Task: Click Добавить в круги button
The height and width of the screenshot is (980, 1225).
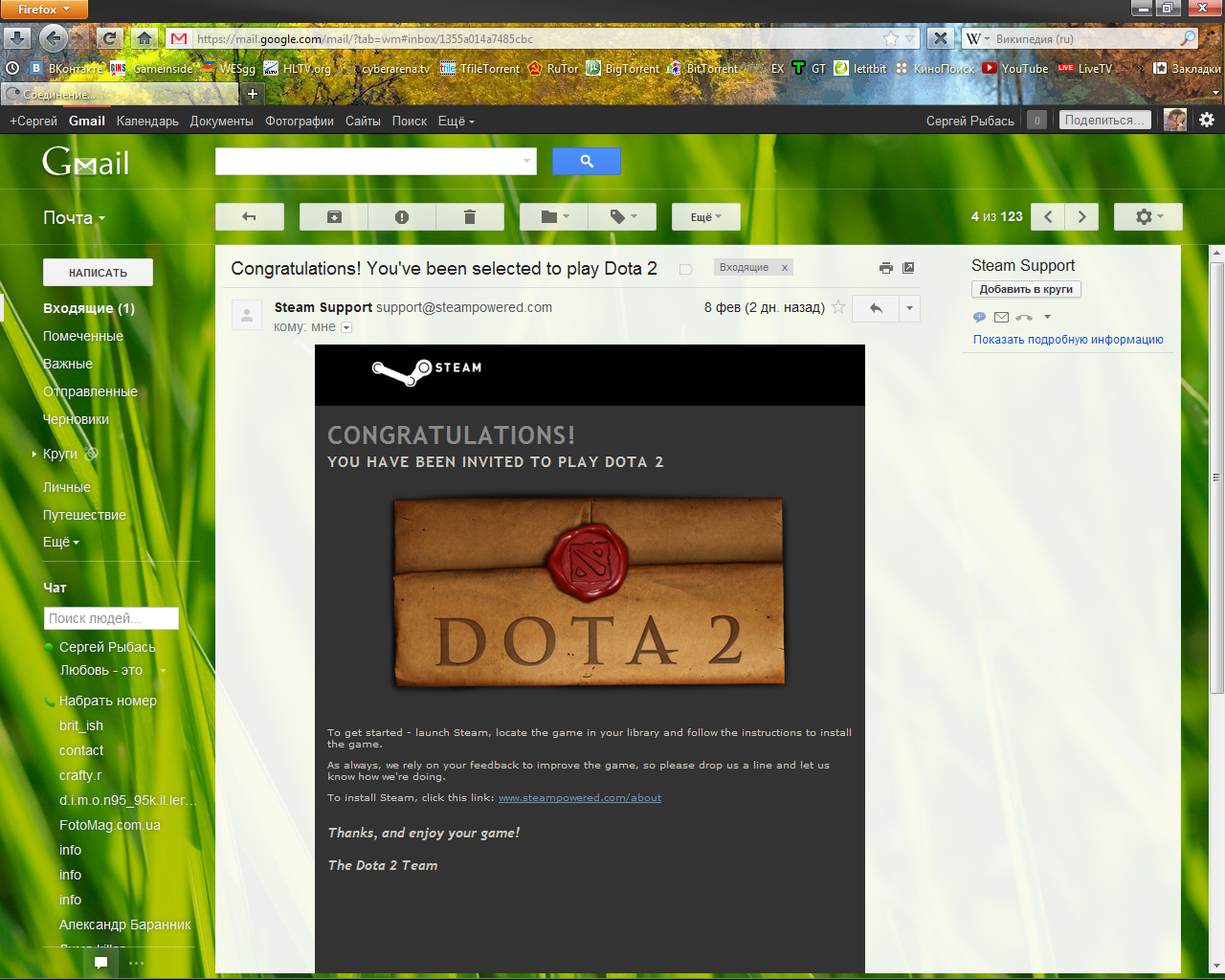Action: click(x=1026, y=289)
